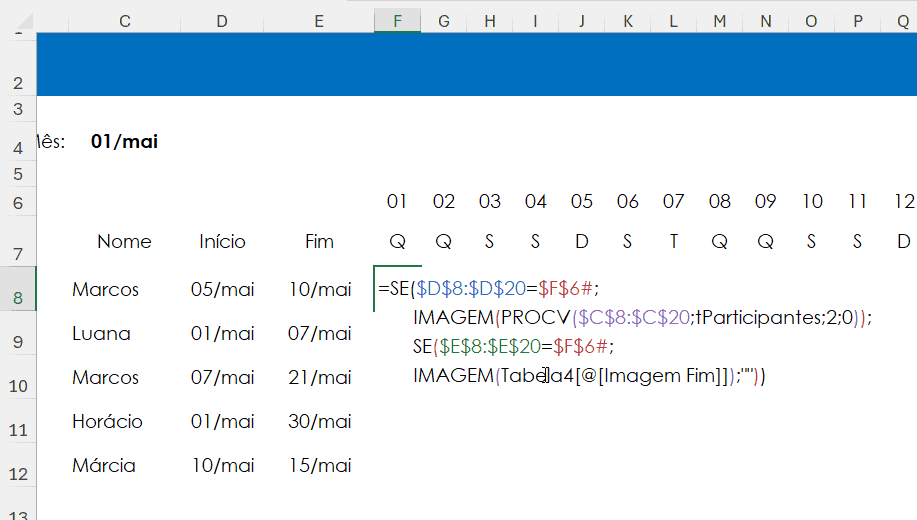917x520 pixels.
Task: Select row 8 header
Action: click(18, 288)
